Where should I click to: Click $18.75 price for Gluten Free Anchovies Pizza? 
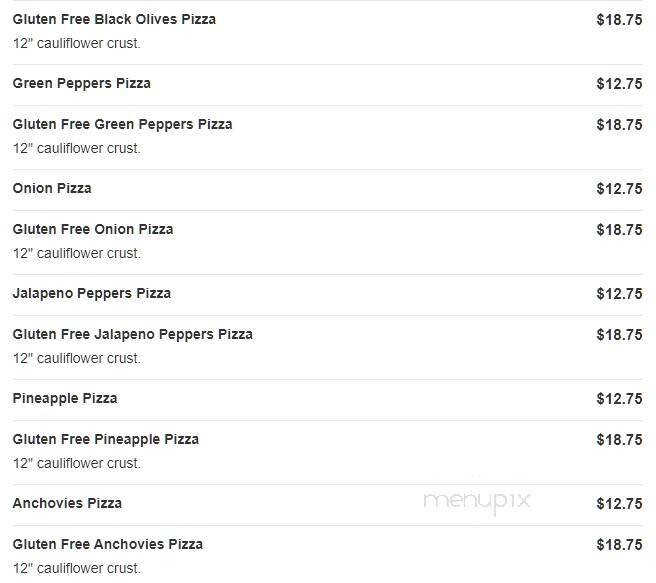[x=619, y=545]
